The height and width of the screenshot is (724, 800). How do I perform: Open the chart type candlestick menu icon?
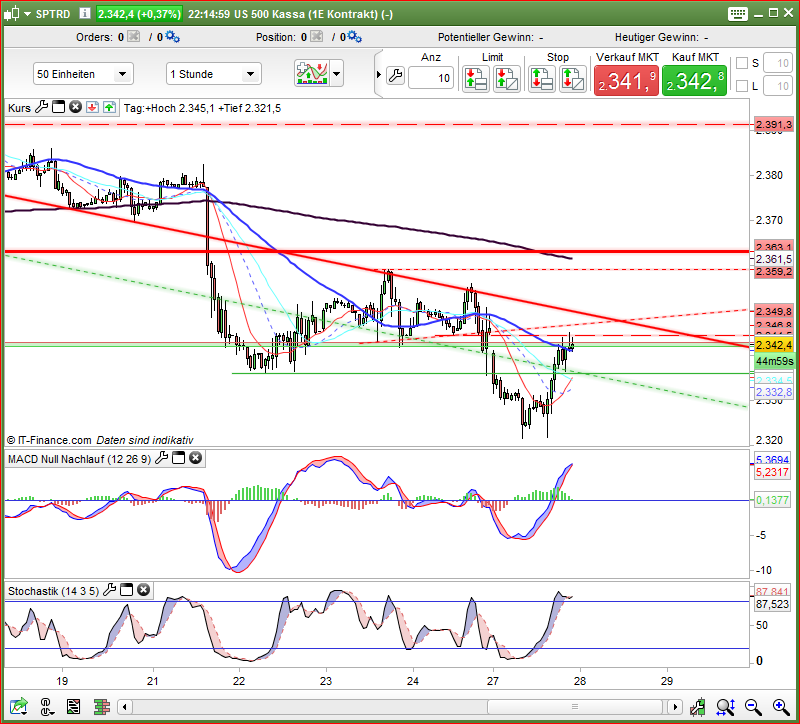point(12,14)
